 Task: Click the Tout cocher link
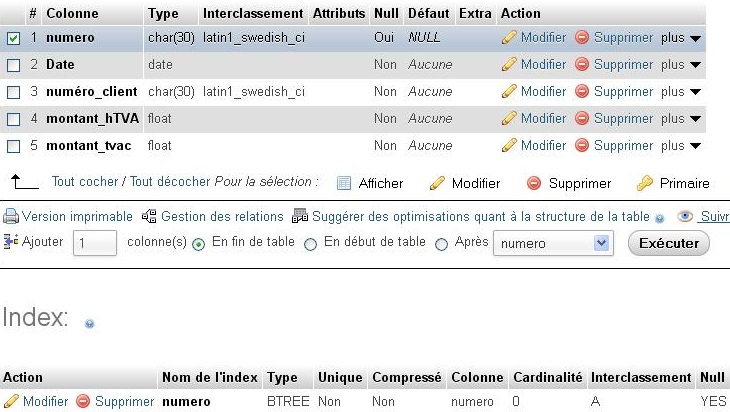[x=85, y=182]
